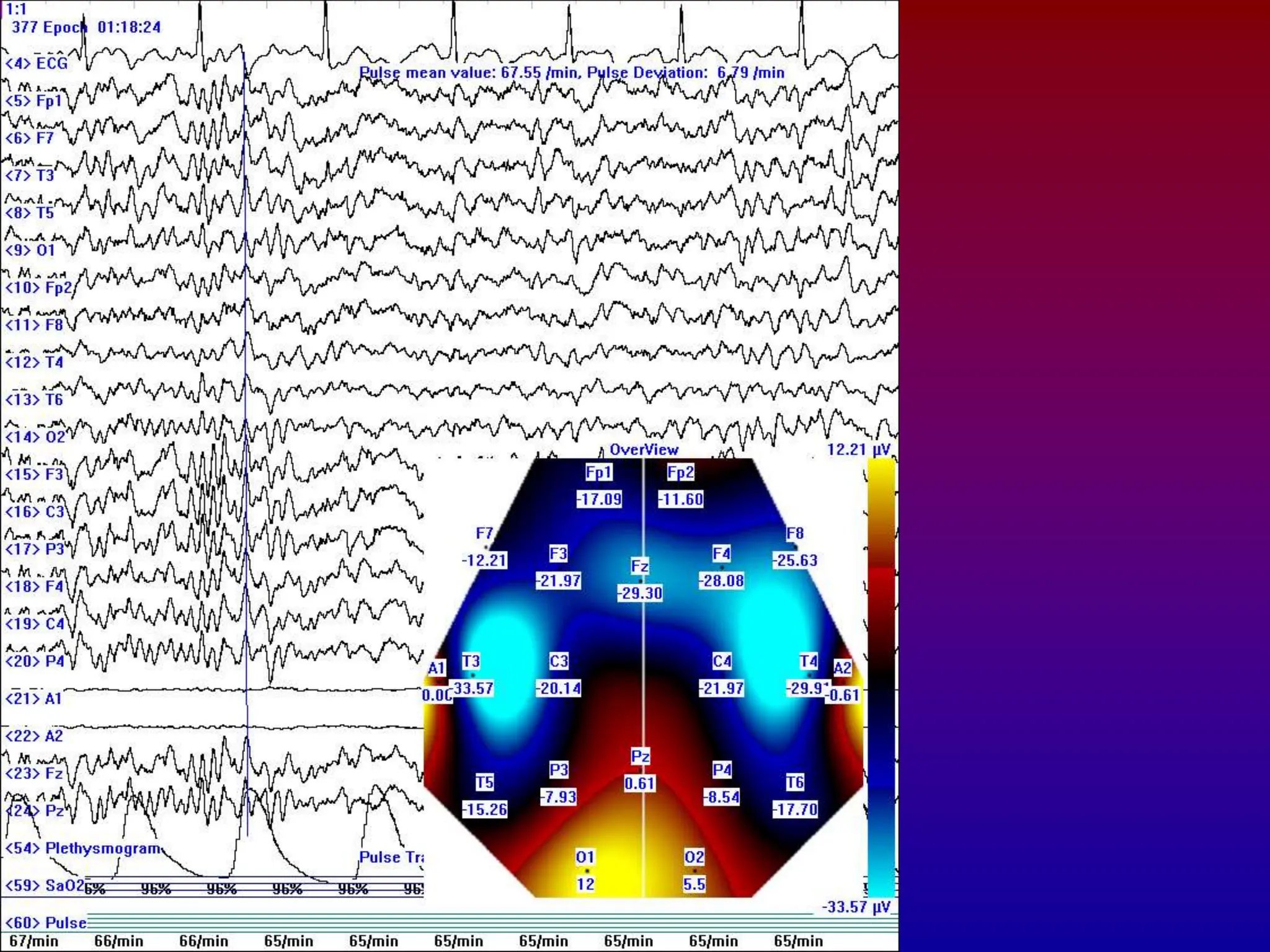Select the <59> SaO2 channel label
The image size is (1270, 952).
pos(44,885)
